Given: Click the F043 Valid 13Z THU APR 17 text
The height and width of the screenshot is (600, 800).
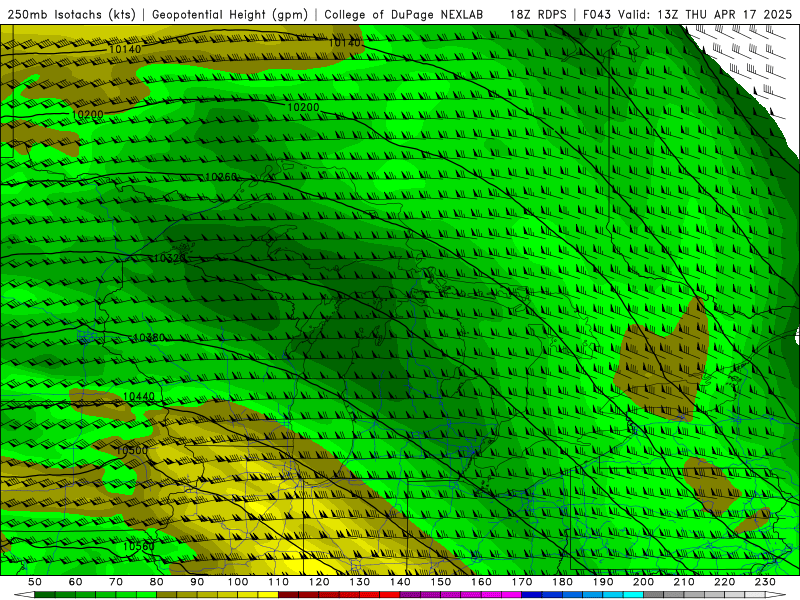Looking at the screenshot, I should click(687, 14).
